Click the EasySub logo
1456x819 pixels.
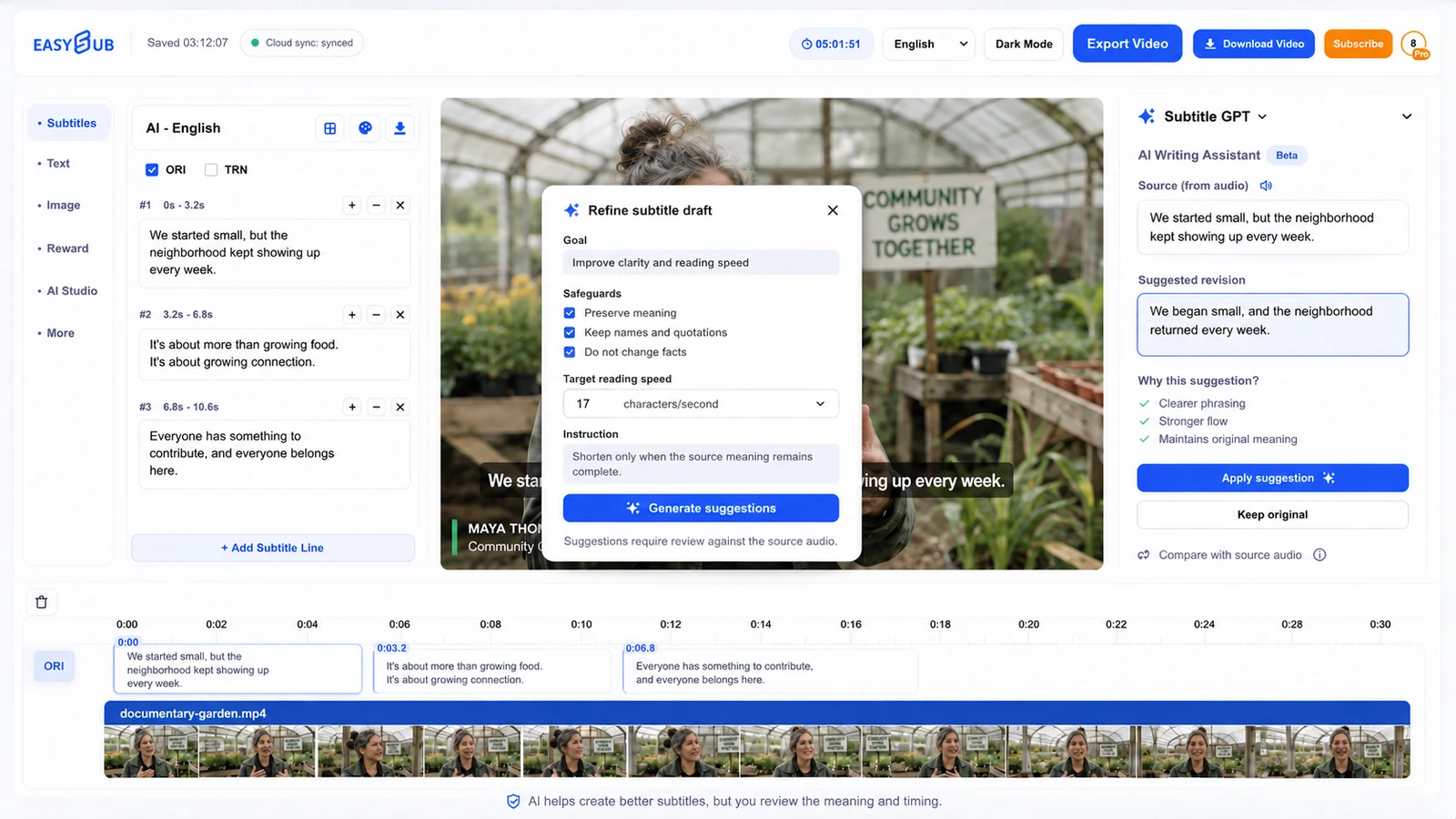74,43
